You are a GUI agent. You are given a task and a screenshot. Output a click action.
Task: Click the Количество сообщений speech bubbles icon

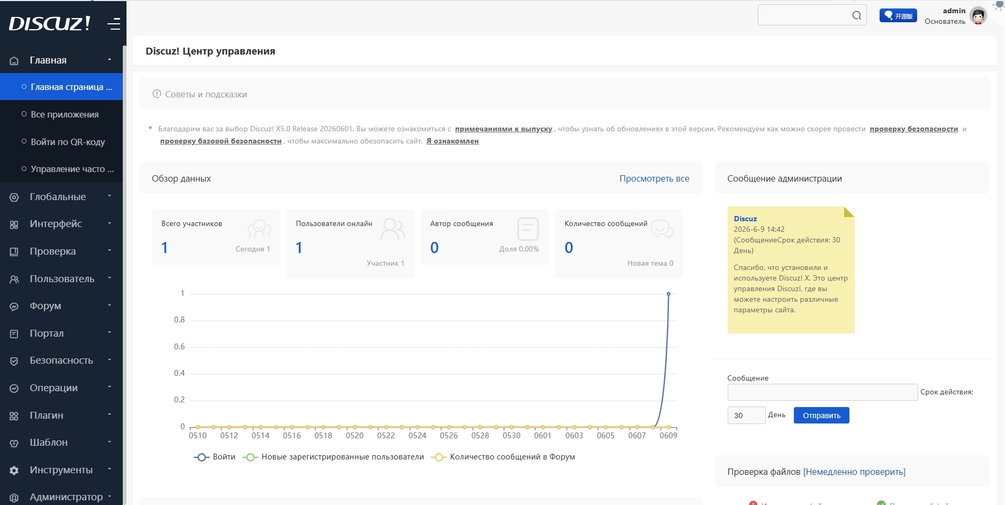click(662, 229)
